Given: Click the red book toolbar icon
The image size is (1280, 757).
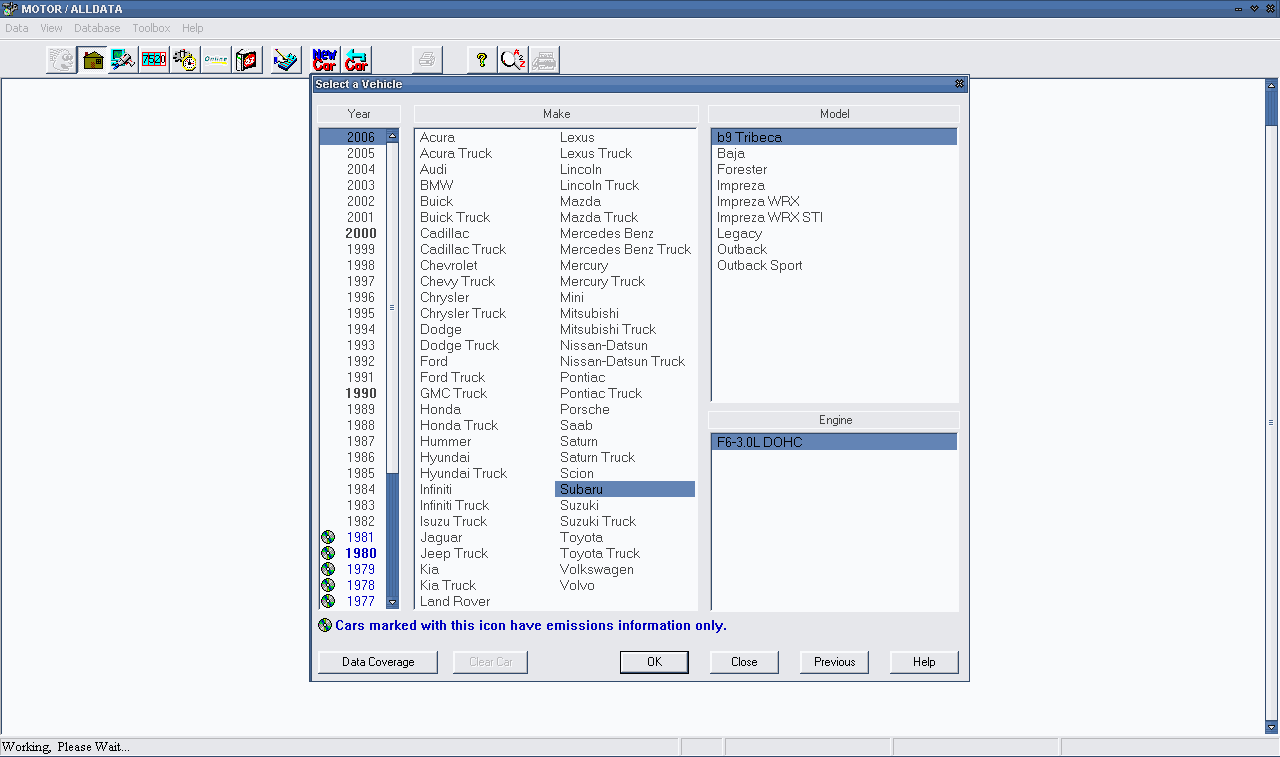Looking at the screenshot, I should tap(247, 60).
